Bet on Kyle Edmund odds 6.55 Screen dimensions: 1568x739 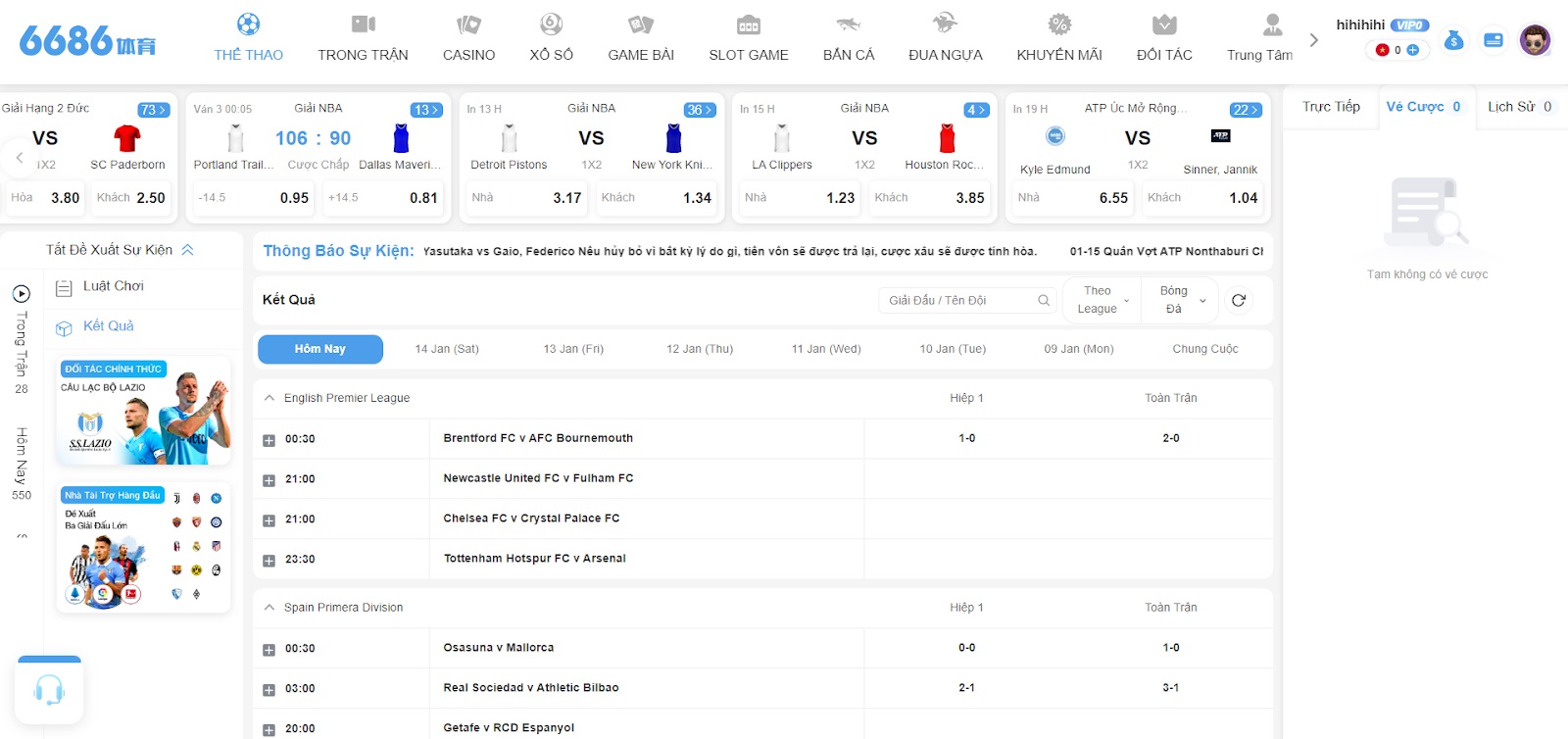1072,198
